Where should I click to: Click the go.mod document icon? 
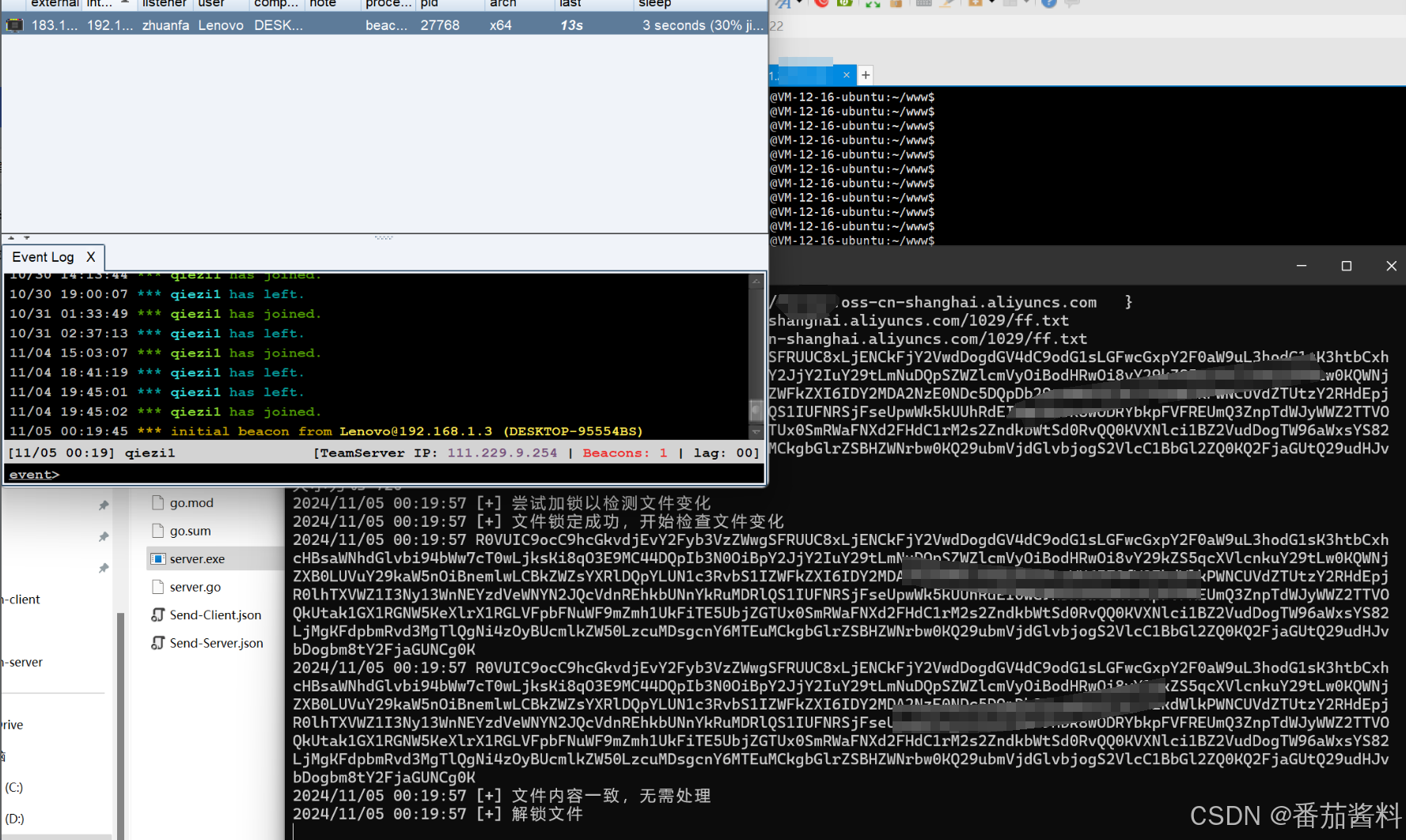(157, 502)
